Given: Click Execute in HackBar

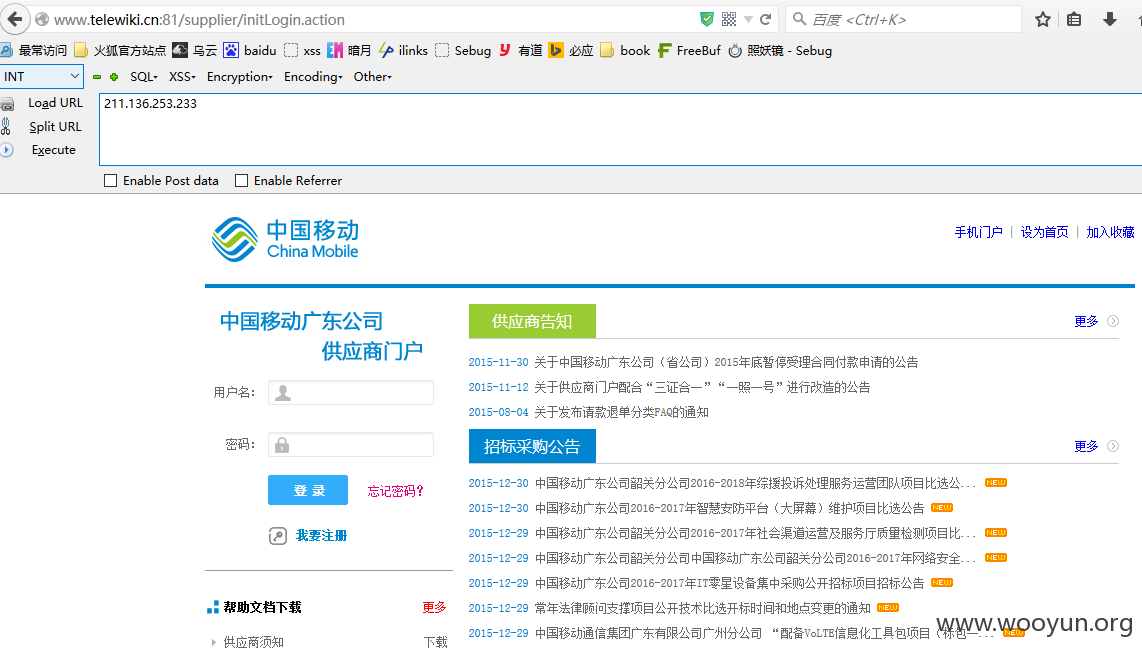Looking at the screenshot, I should (x=53, y=150).
